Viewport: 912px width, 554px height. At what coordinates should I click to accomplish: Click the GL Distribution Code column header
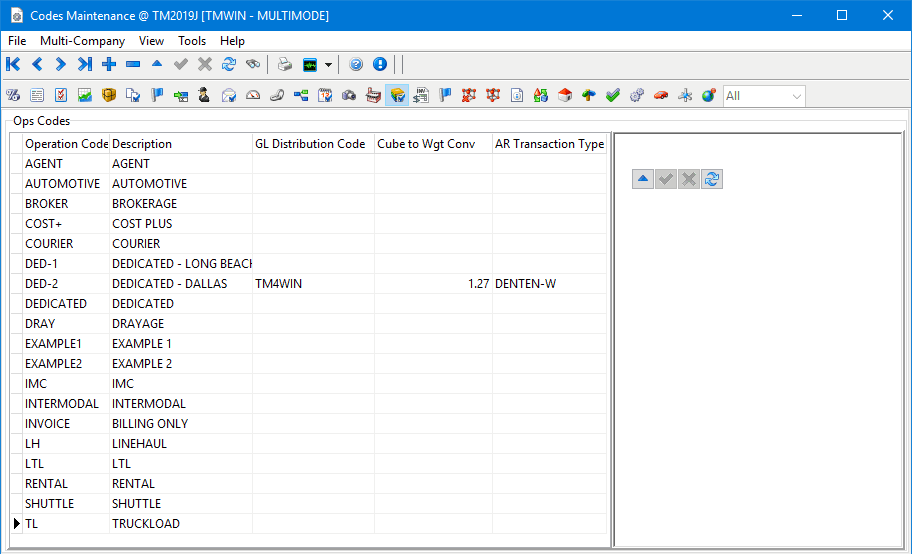pos(310,144)
